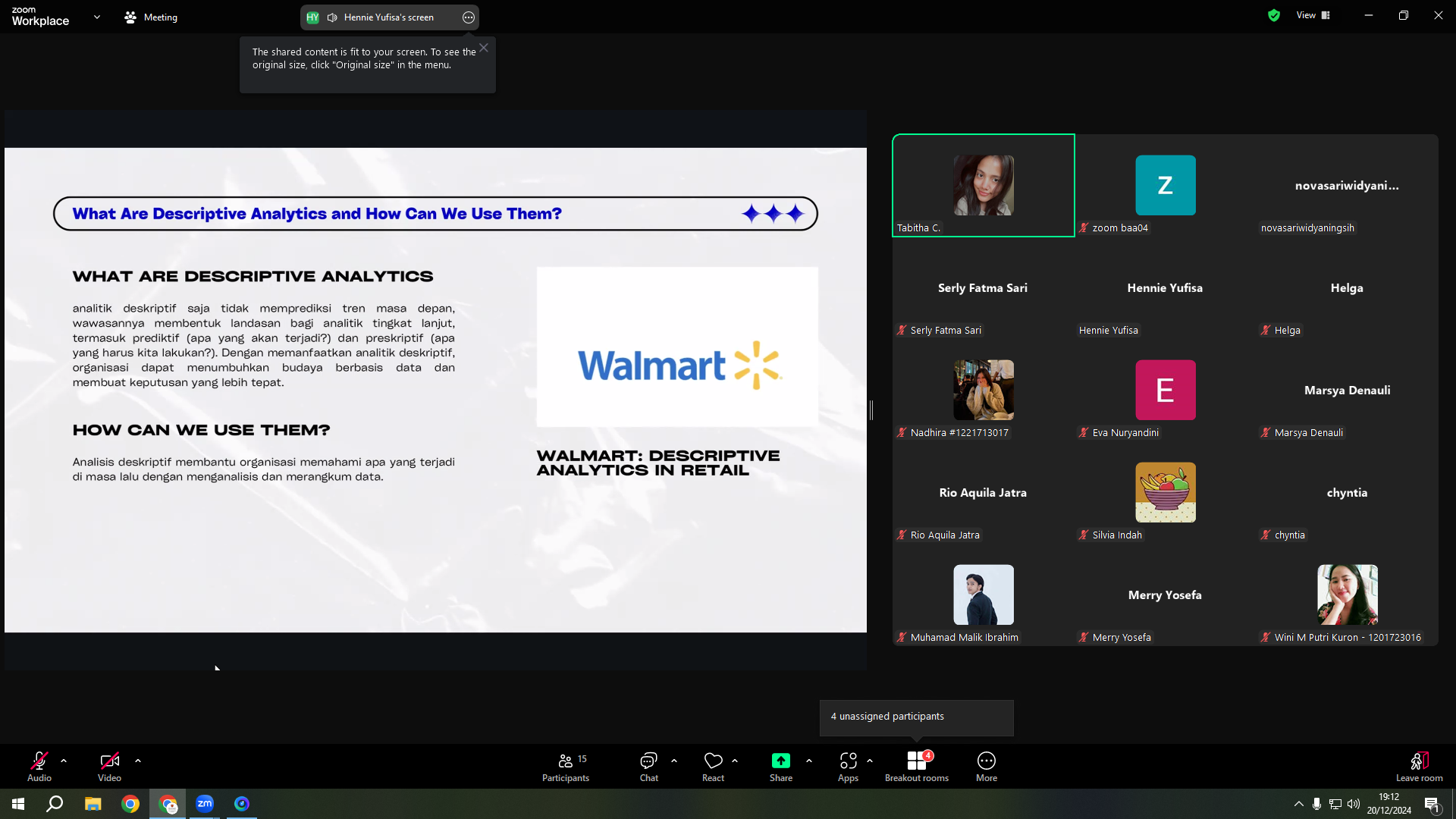The width and height of the screenshot is (1456, 819).
Task: Select Silvia Indah fruit bowl avatar
Action: click(x=1166, y=492)
